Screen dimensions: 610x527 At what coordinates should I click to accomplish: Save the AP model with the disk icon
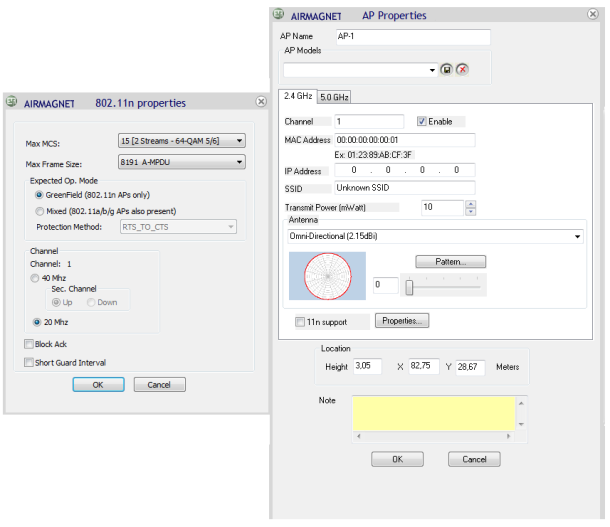446,70
